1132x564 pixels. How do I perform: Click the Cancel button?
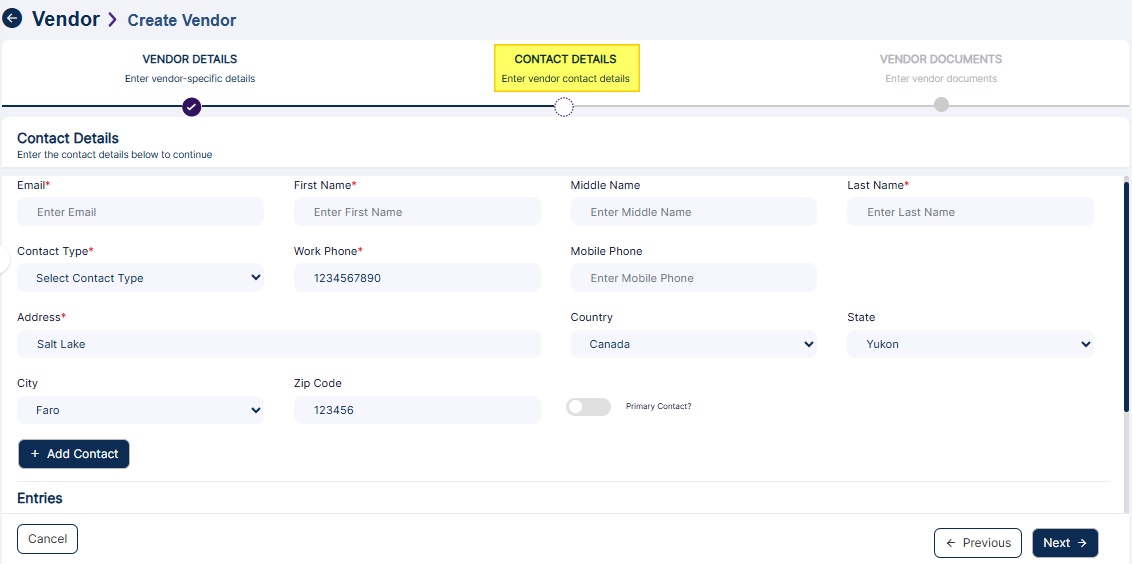tap(47, 539)
